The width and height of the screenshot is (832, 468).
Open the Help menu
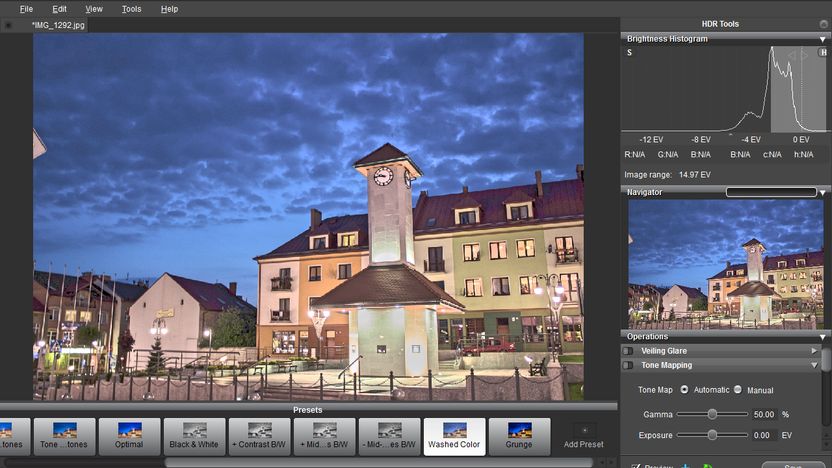[x=169, y=9]
